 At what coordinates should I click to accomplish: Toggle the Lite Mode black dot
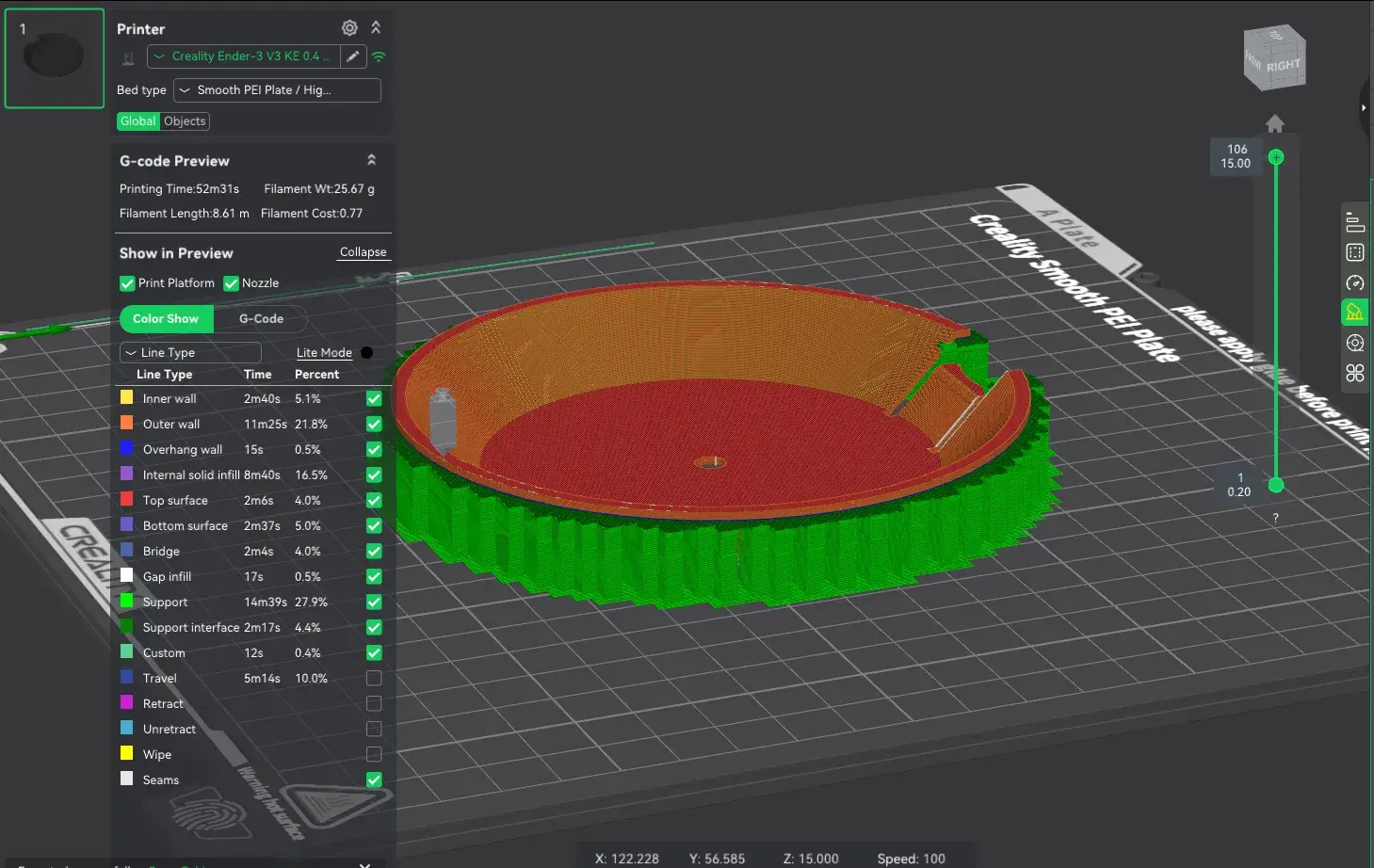tap(367, 352)
